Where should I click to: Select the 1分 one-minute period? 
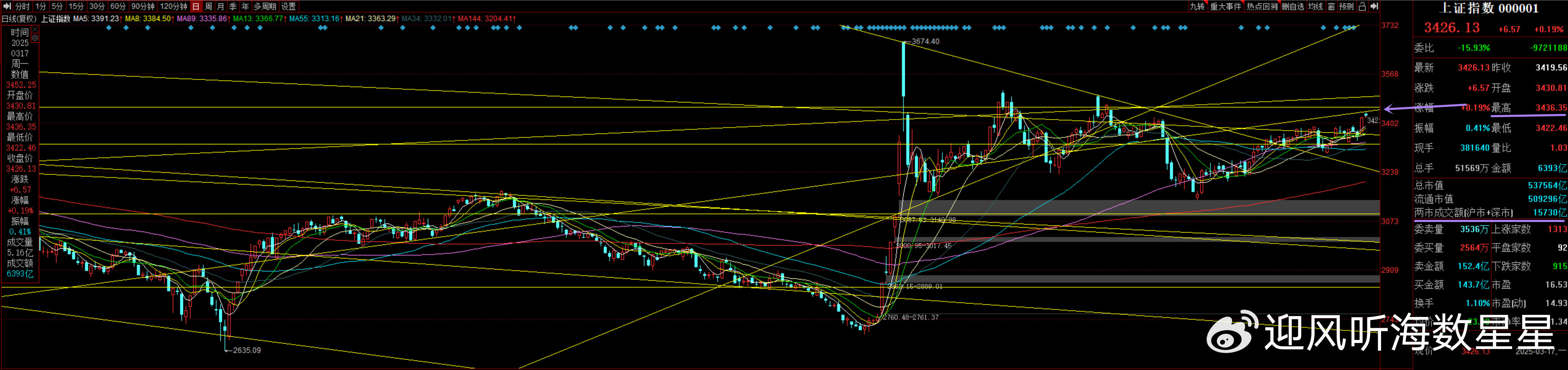[41, 6]
